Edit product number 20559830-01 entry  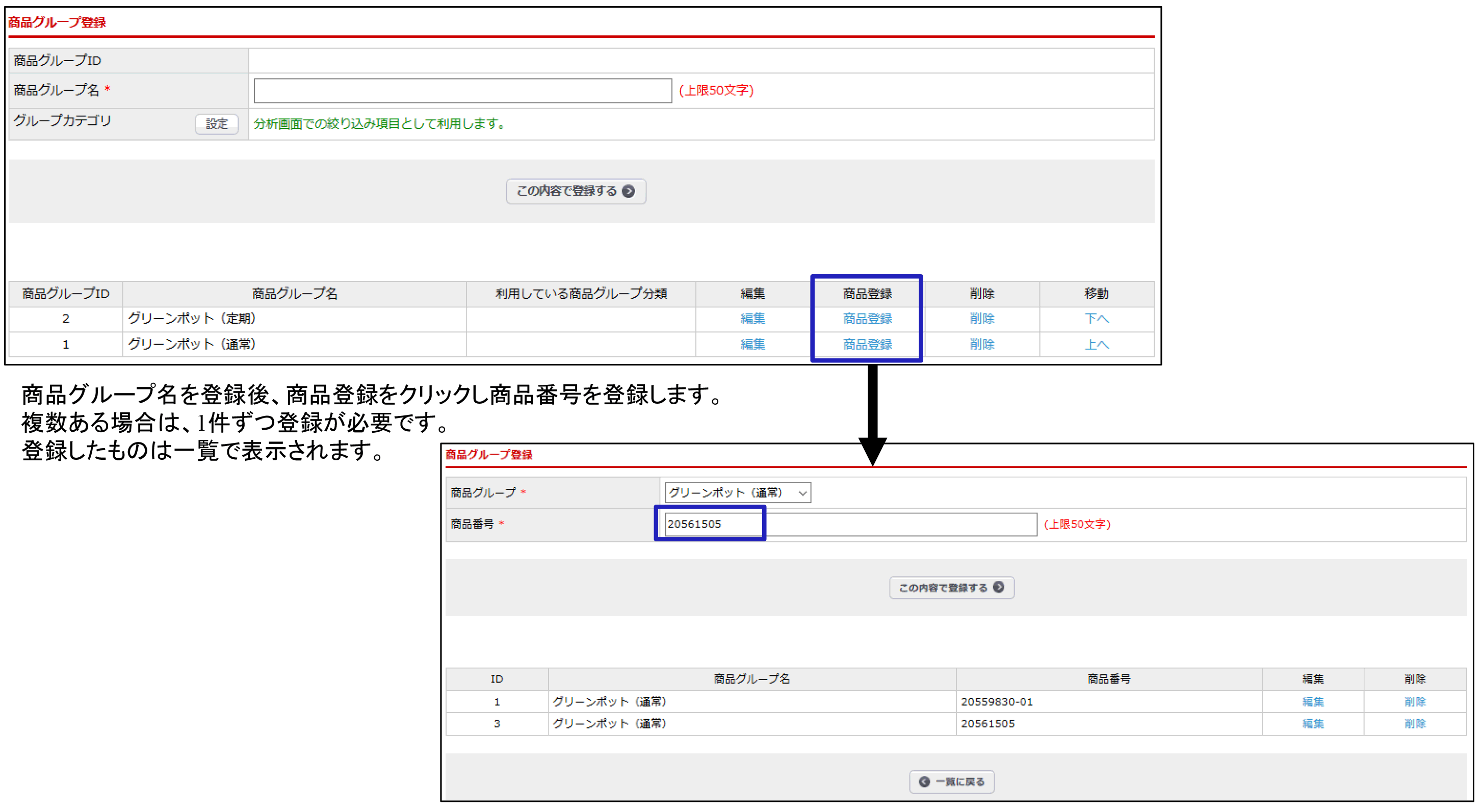pos(1312,701)
